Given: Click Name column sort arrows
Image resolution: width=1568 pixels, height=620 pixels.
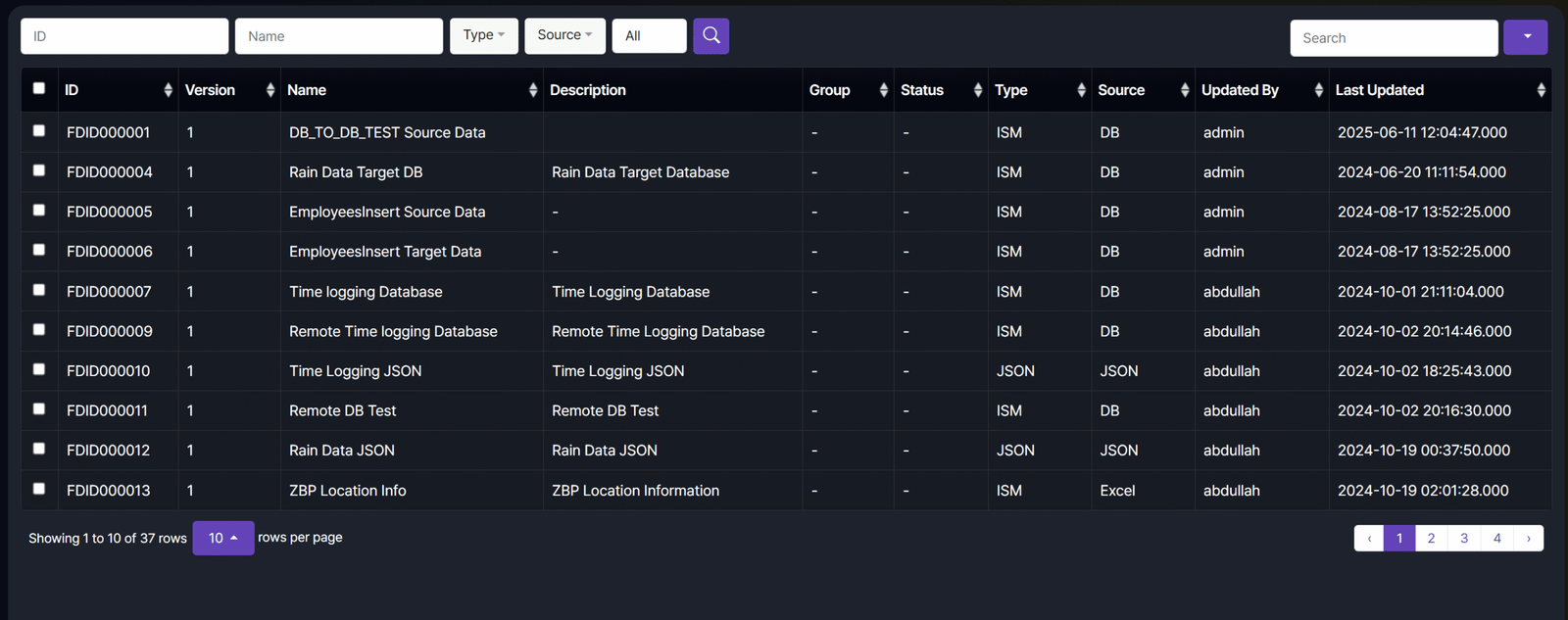Looking at the screenshot, I should (532, 90).
